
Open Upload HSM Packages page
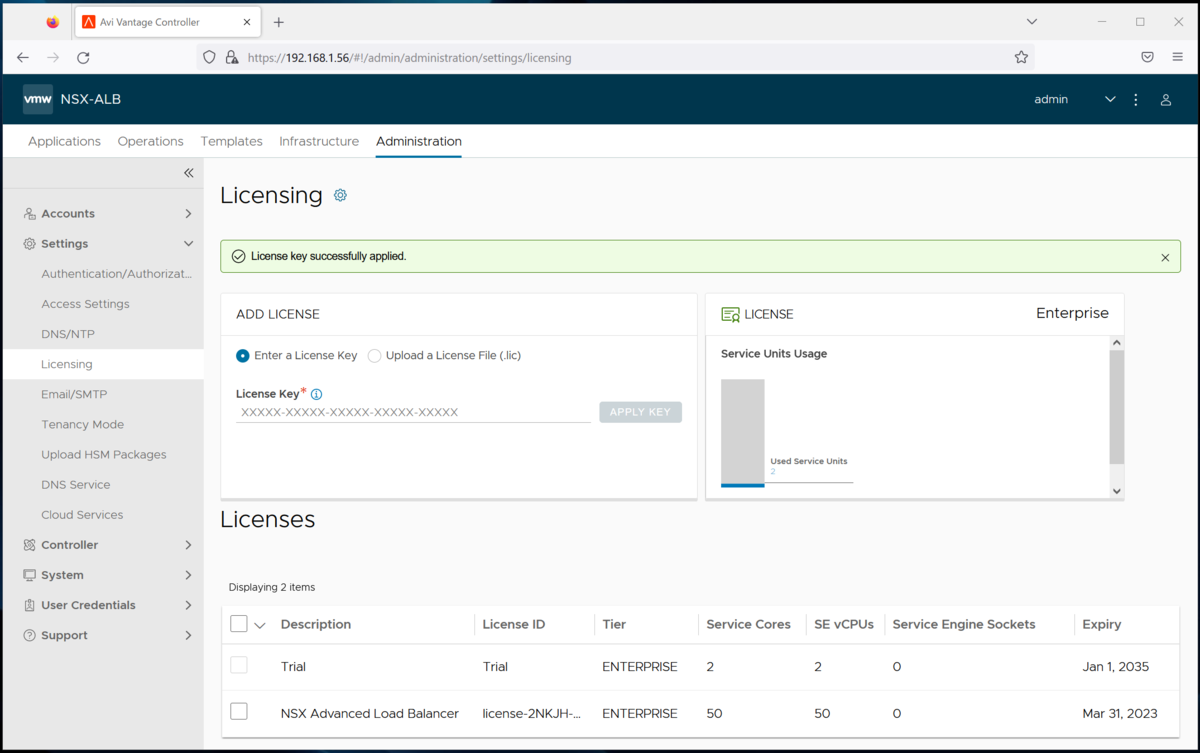tap(104, 454)
